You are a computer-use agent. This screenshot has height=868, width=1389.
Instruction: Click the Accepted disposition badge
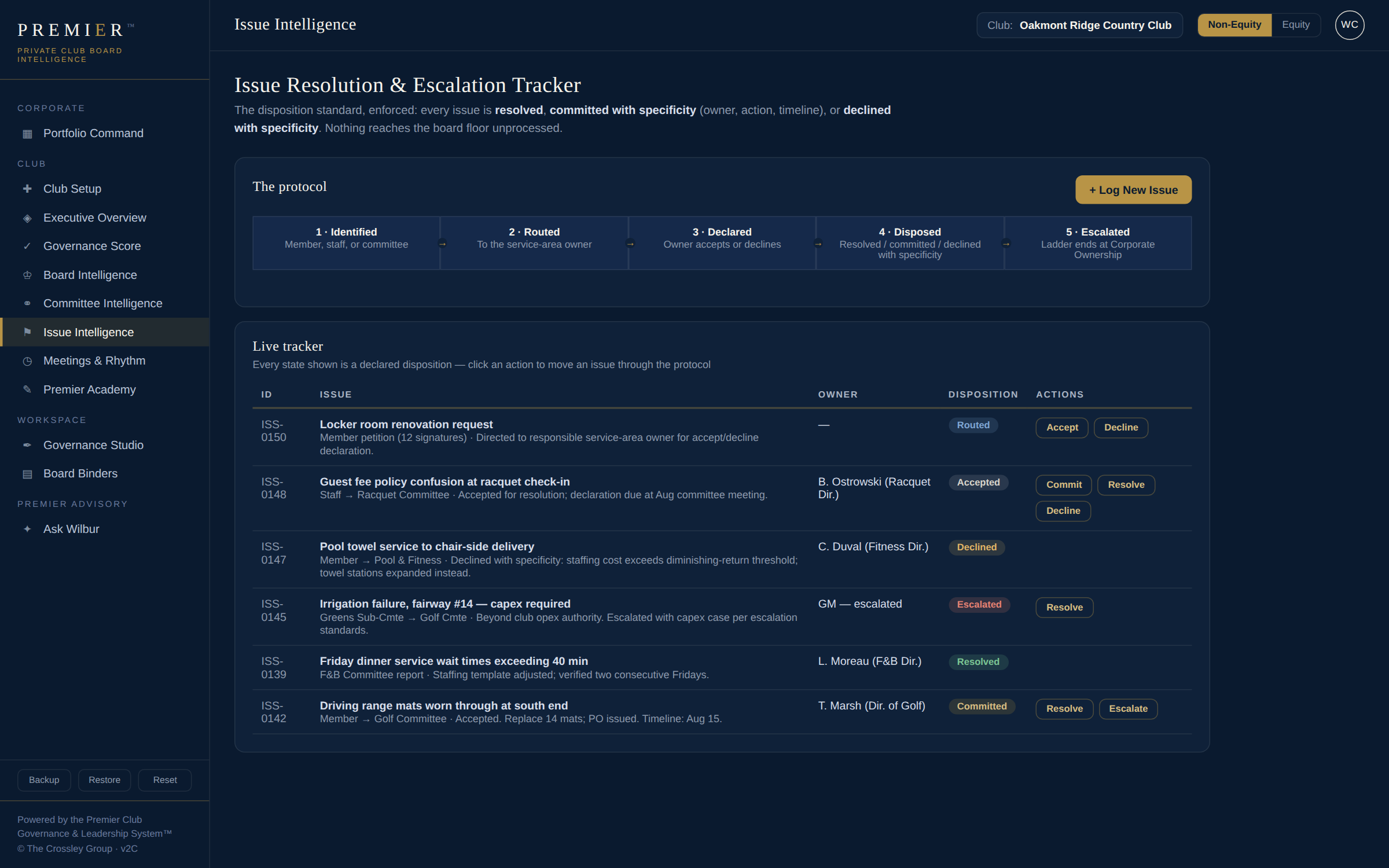tap(978, 483)
